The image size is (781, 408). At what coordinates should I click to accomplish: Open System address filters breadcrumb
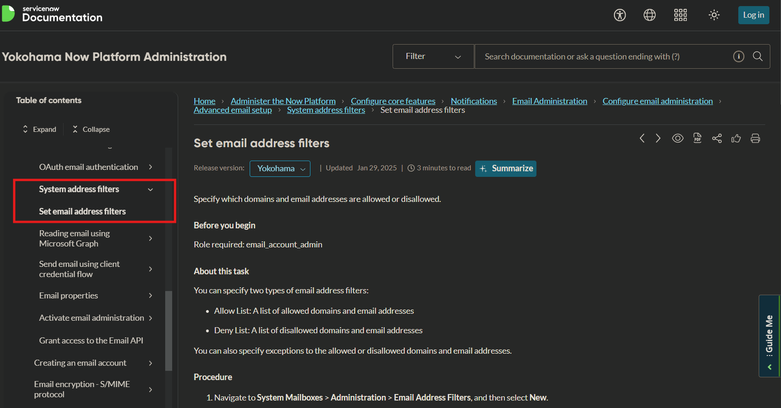(326, 110)
